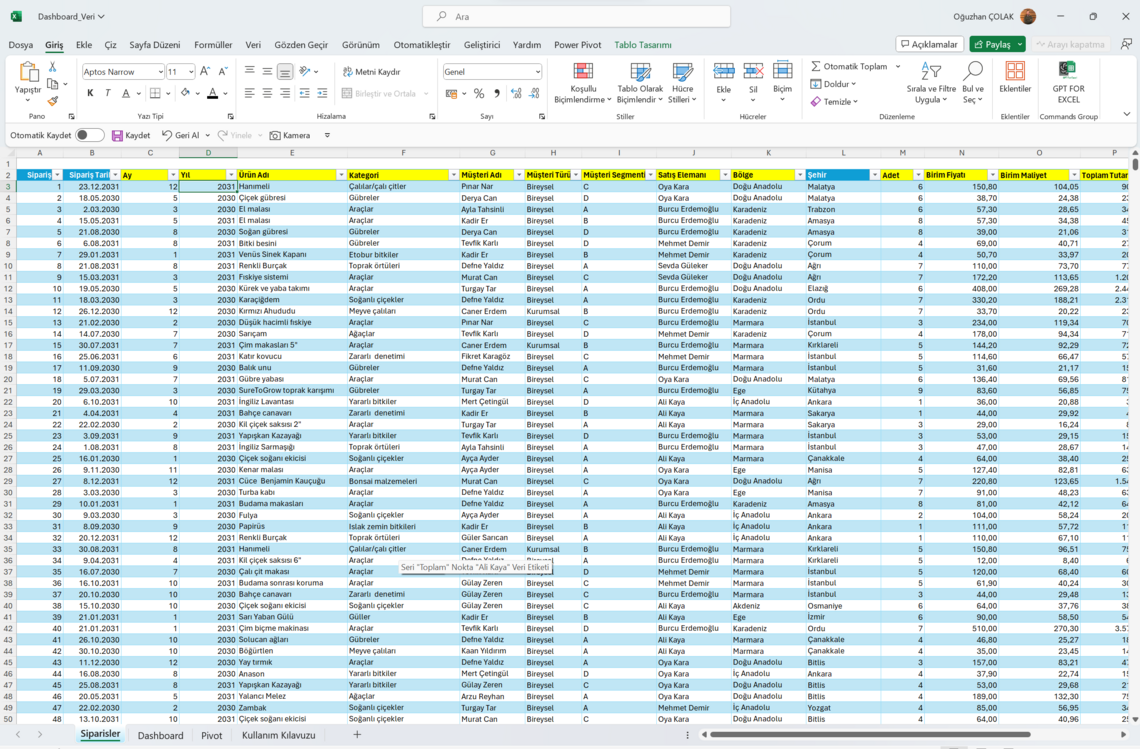The height and width of the screenshot is (749, 1140).
Task: Toggle Metni Kaydır wrap text
Action: [x=372, y=71]
